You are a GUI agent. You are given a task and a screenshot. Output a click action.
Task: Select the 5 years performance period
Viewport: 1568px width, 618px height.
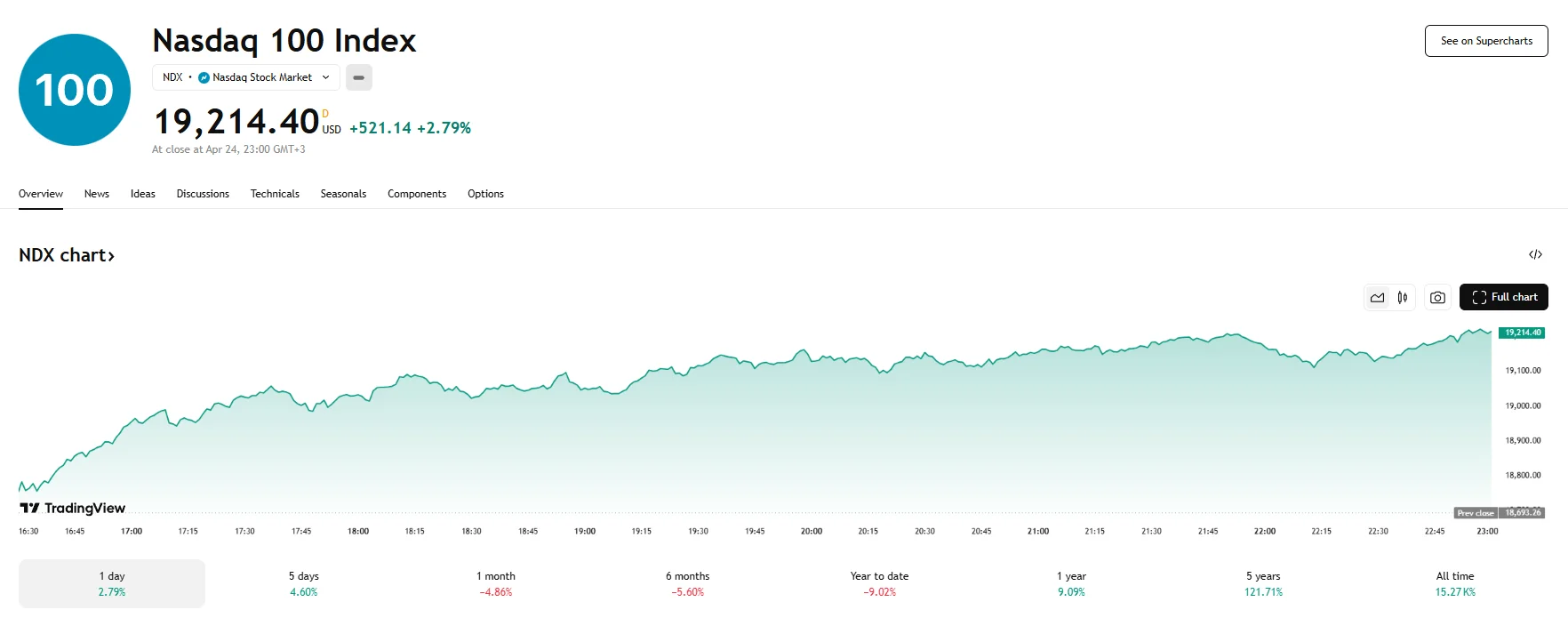(1262, 582)
